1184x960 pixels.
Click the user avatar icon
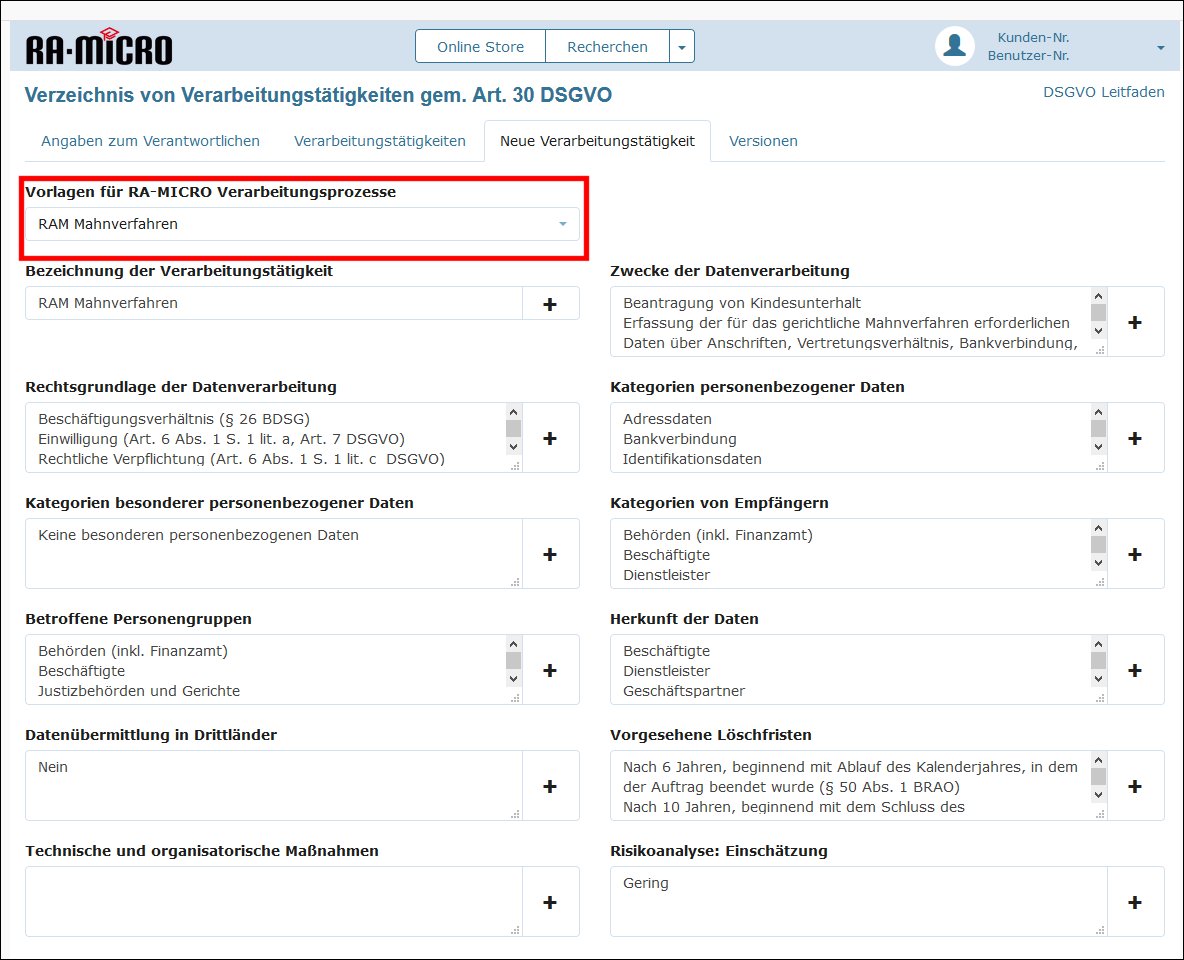coord(954,47)
